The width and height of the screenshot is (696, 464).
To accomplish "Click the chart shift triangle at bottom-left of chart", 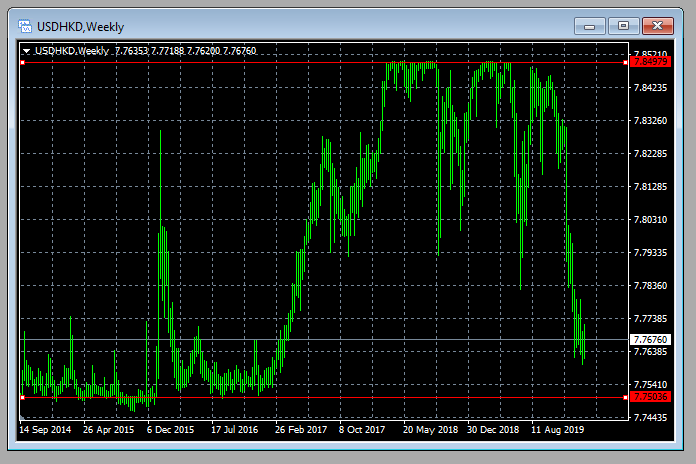I will 22,417.
